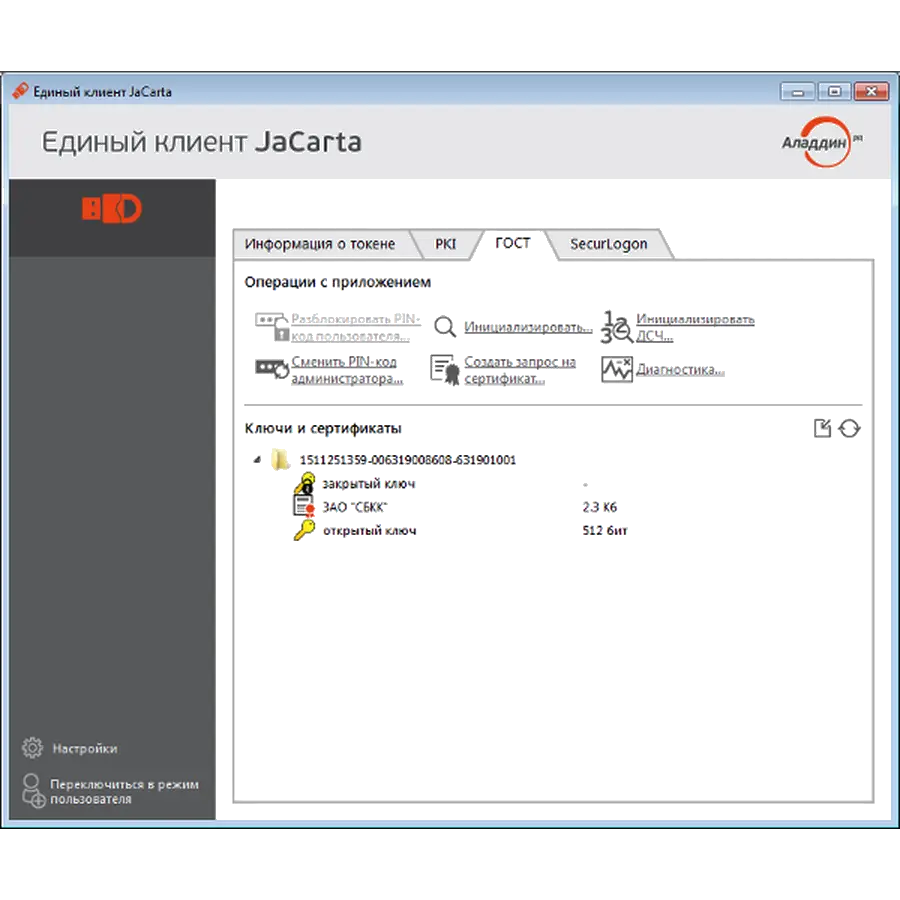Select the container folder icon
The image size is (900, 900).
(280, 459)
